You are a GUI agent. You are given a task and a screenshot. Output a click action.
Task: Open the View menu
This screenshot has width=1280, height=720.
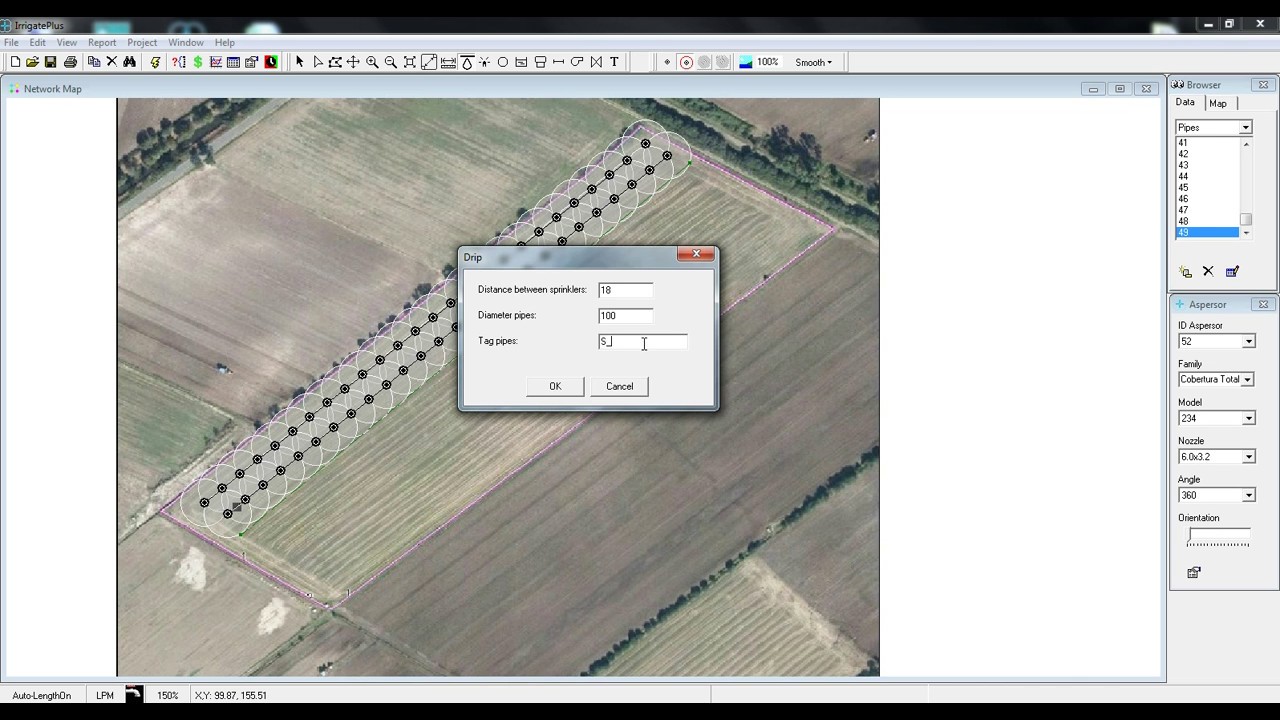[x=67, y=43]
